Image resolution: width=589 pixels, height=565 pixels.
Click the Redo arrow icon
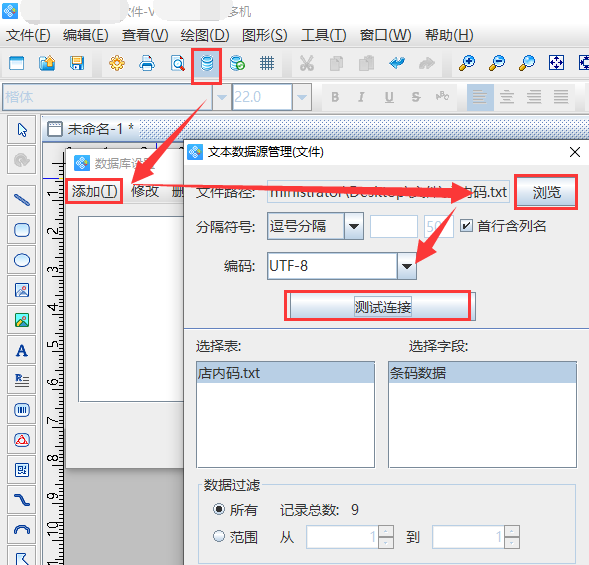(427, 63)
